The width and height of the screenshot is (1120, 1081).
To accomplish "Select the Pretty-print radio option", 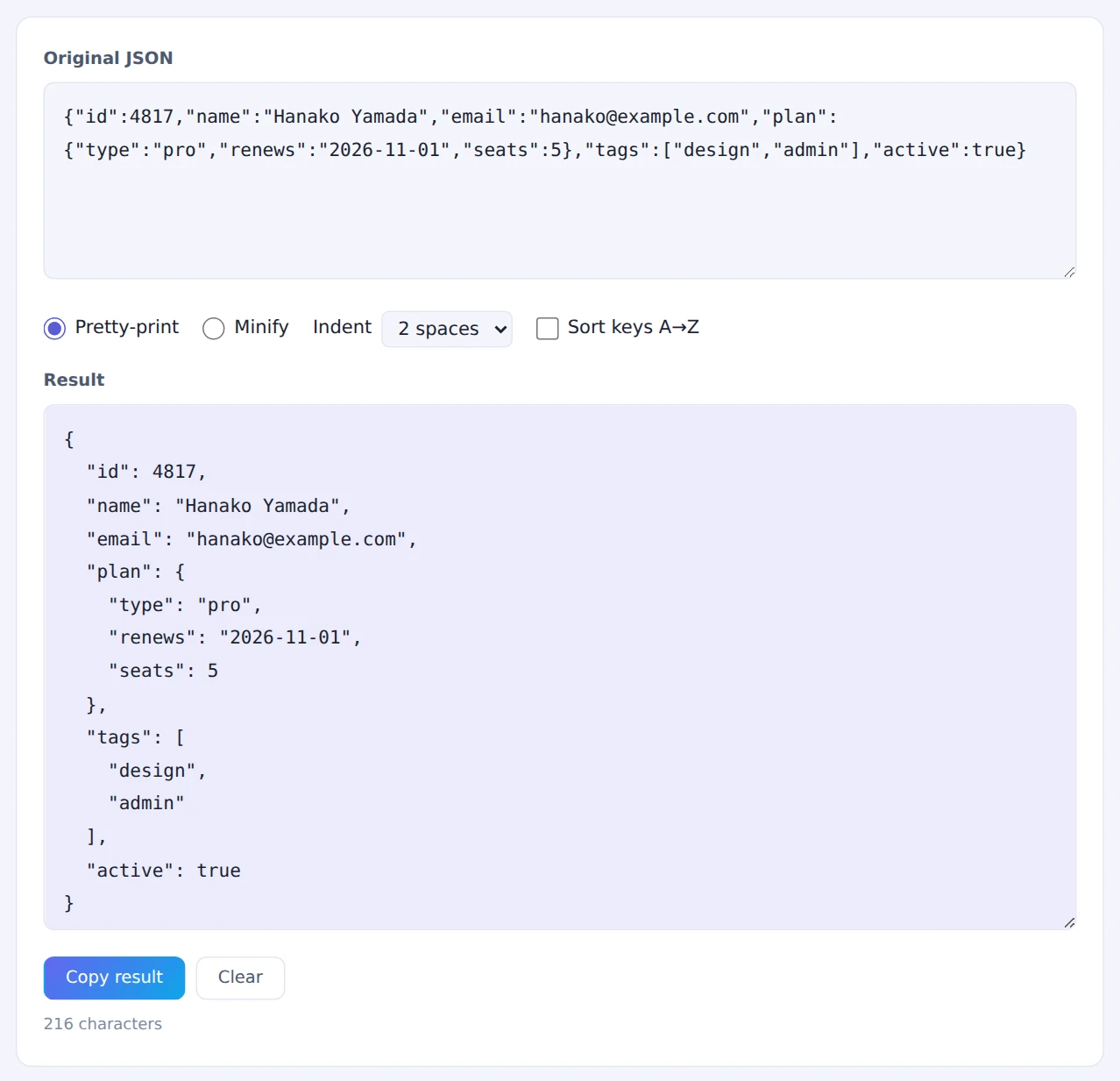I will coord(54,328).
